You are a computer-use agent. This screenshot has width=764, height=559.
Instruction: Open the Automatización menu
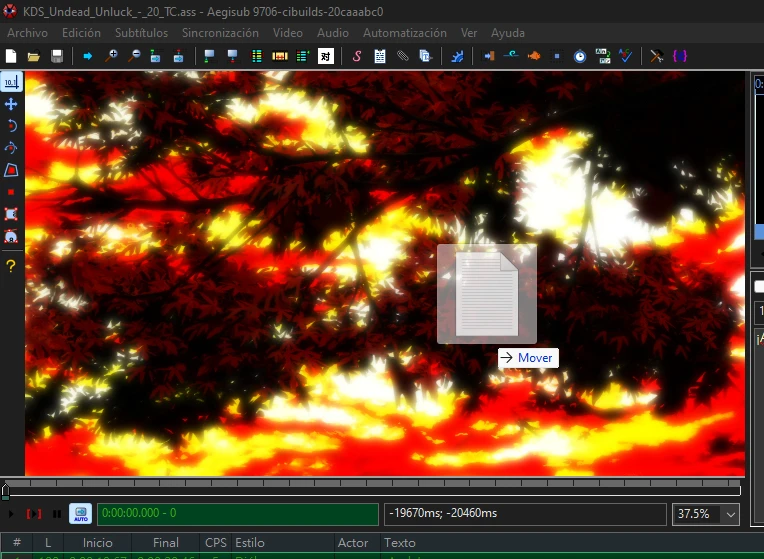click(404, 33)
